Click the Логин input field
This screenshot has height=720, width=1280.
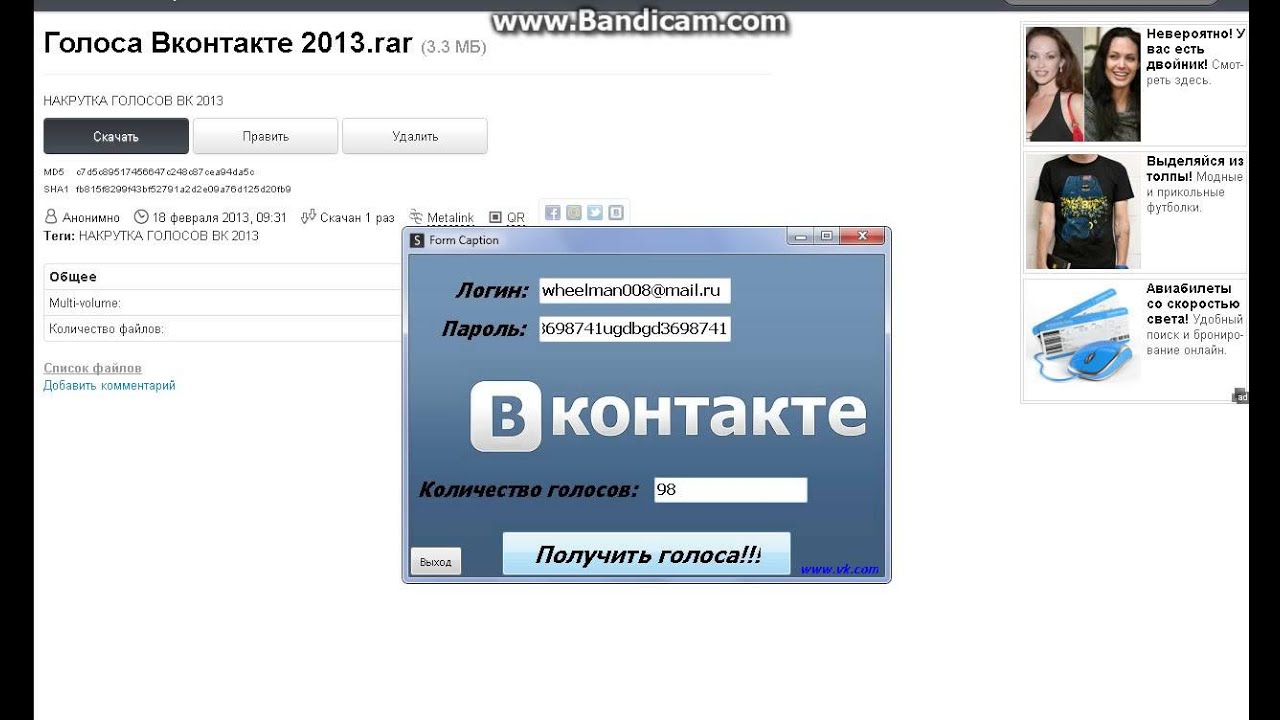tap(634, 291)
